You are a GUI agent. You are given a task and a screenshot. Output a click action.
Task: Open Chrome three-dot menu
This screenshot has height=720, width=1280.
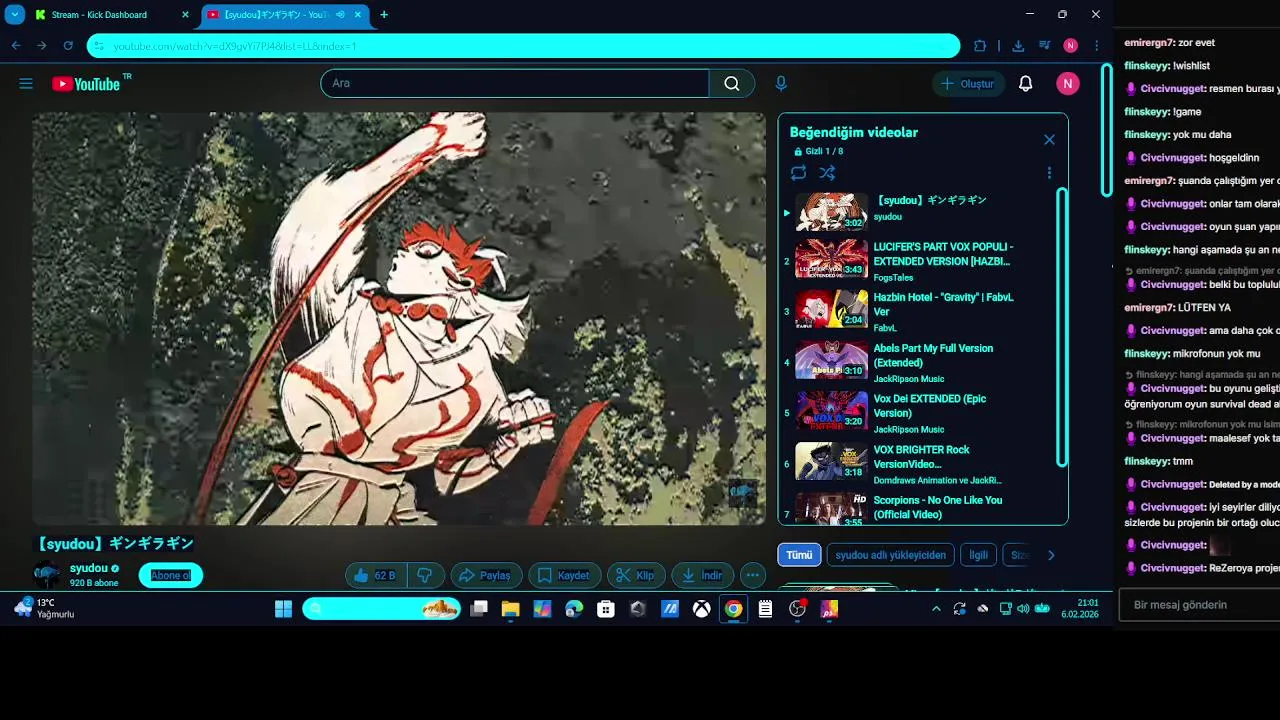(1097, 46)
